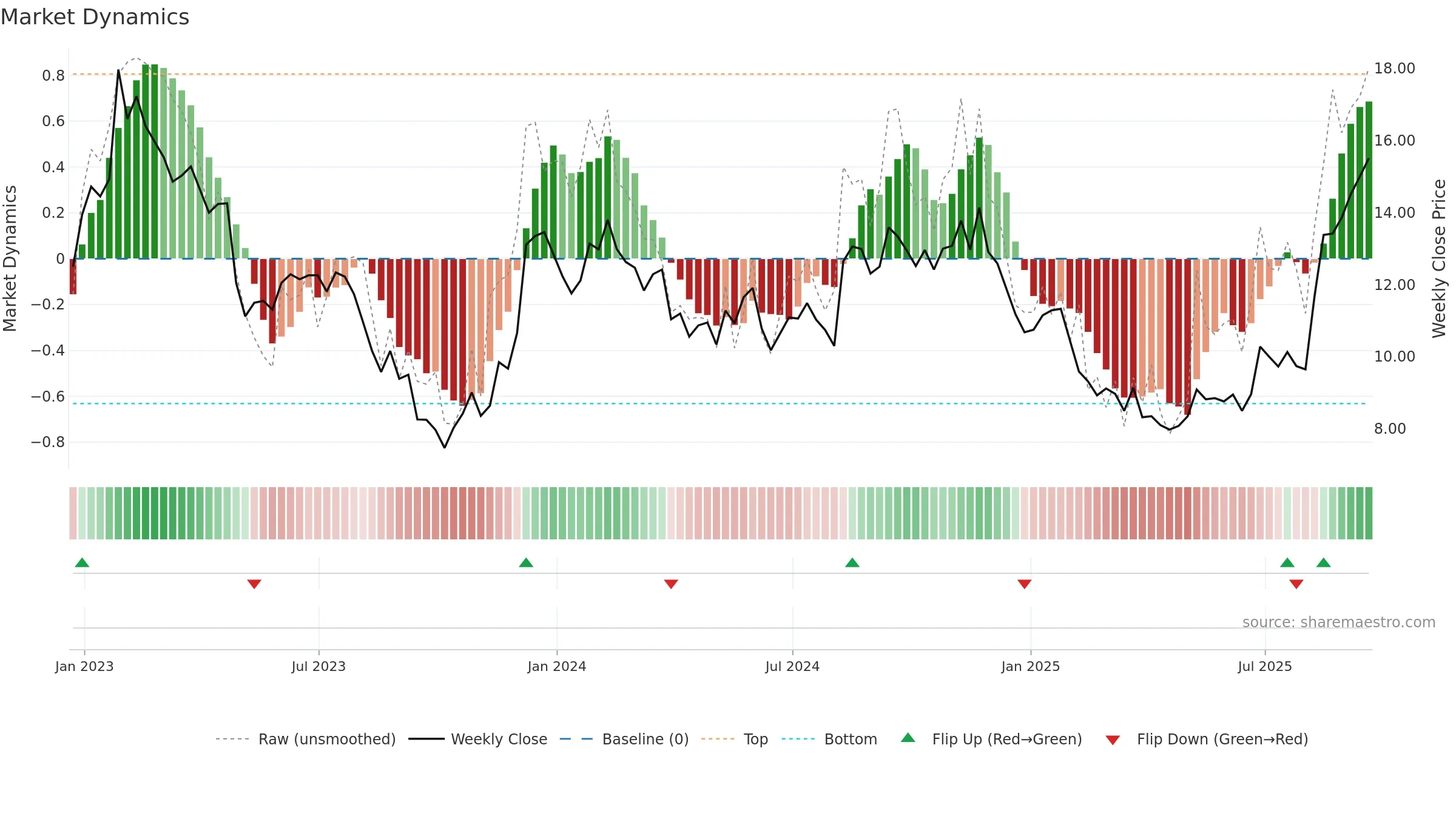Click the −0.6 left axis label
The image size is (1456, 819).
point(48,397)
